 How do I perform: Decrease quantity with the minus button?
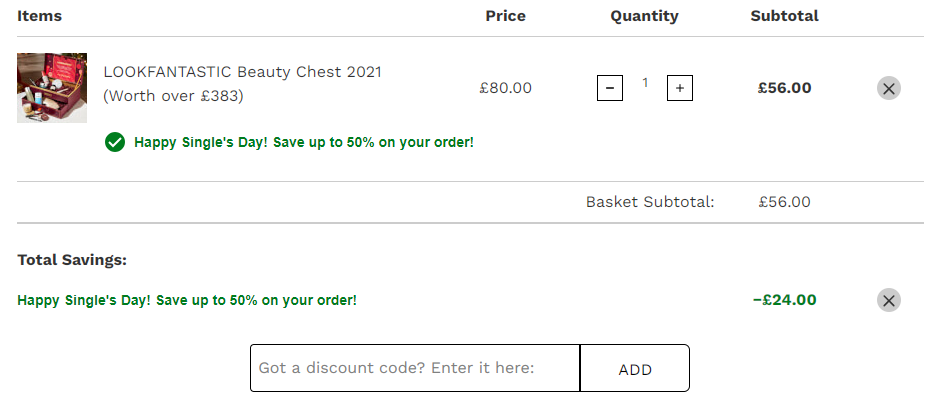[609, 88]
